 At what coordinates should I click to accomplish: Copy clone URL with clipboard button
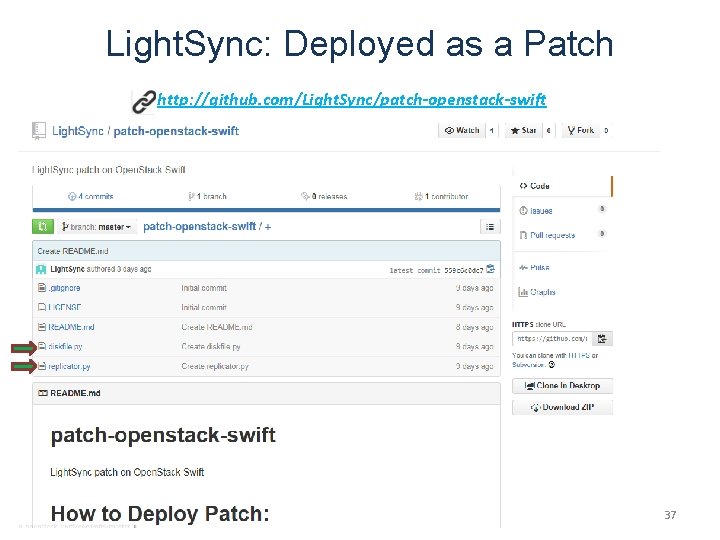point(602,339)
